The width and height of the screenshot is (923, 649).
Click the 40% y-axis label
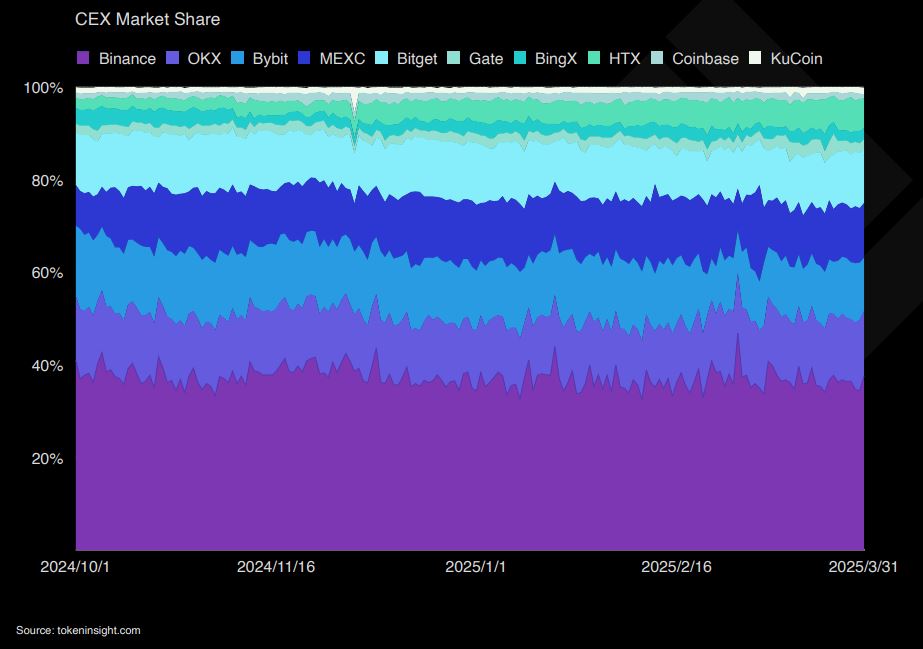tap(47, 366)
